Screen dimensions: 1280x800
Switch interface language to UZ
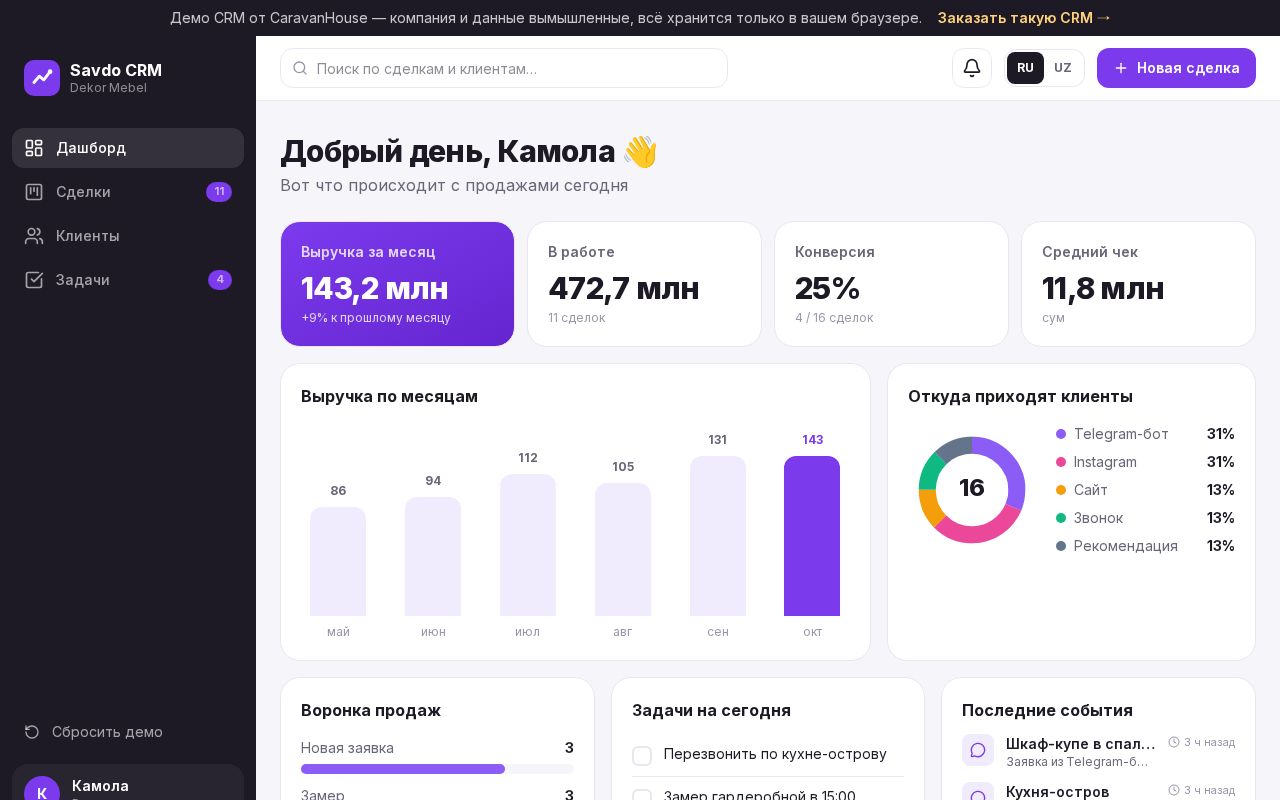pyautogui.click(x=1063, y=68)
